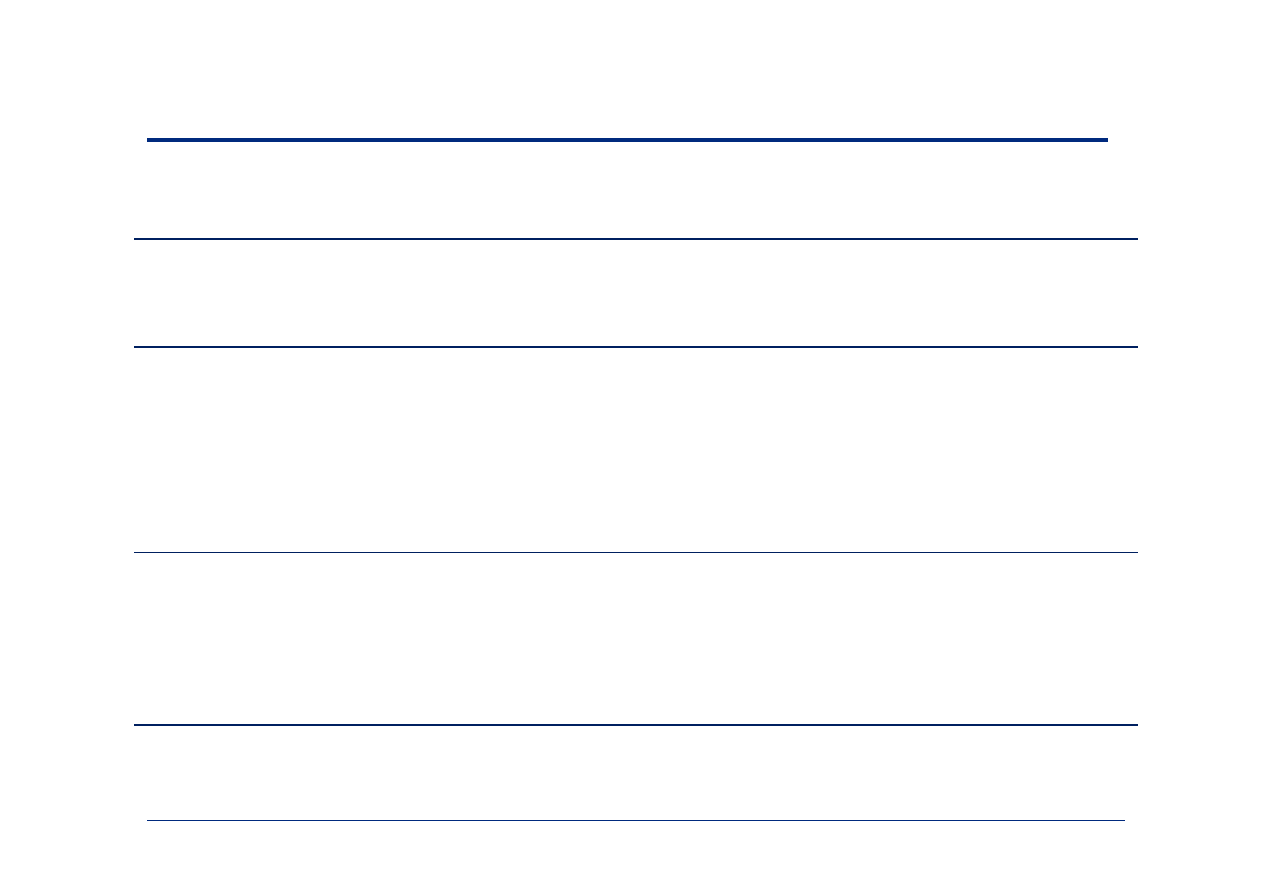Click the left end of the thick header line
The image size is (1263, 893).
[151, 140]
